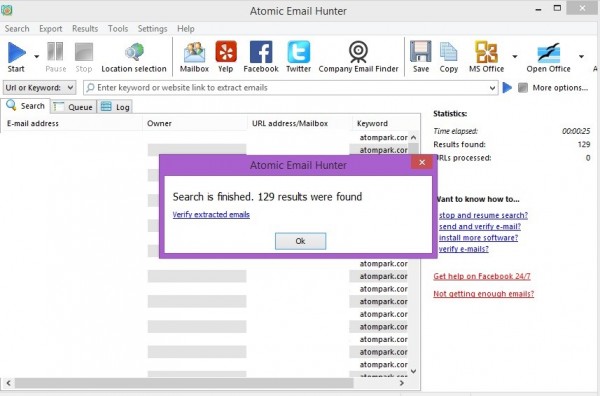Click the horizontal scrollbar thumb

[x=184, y=383]
